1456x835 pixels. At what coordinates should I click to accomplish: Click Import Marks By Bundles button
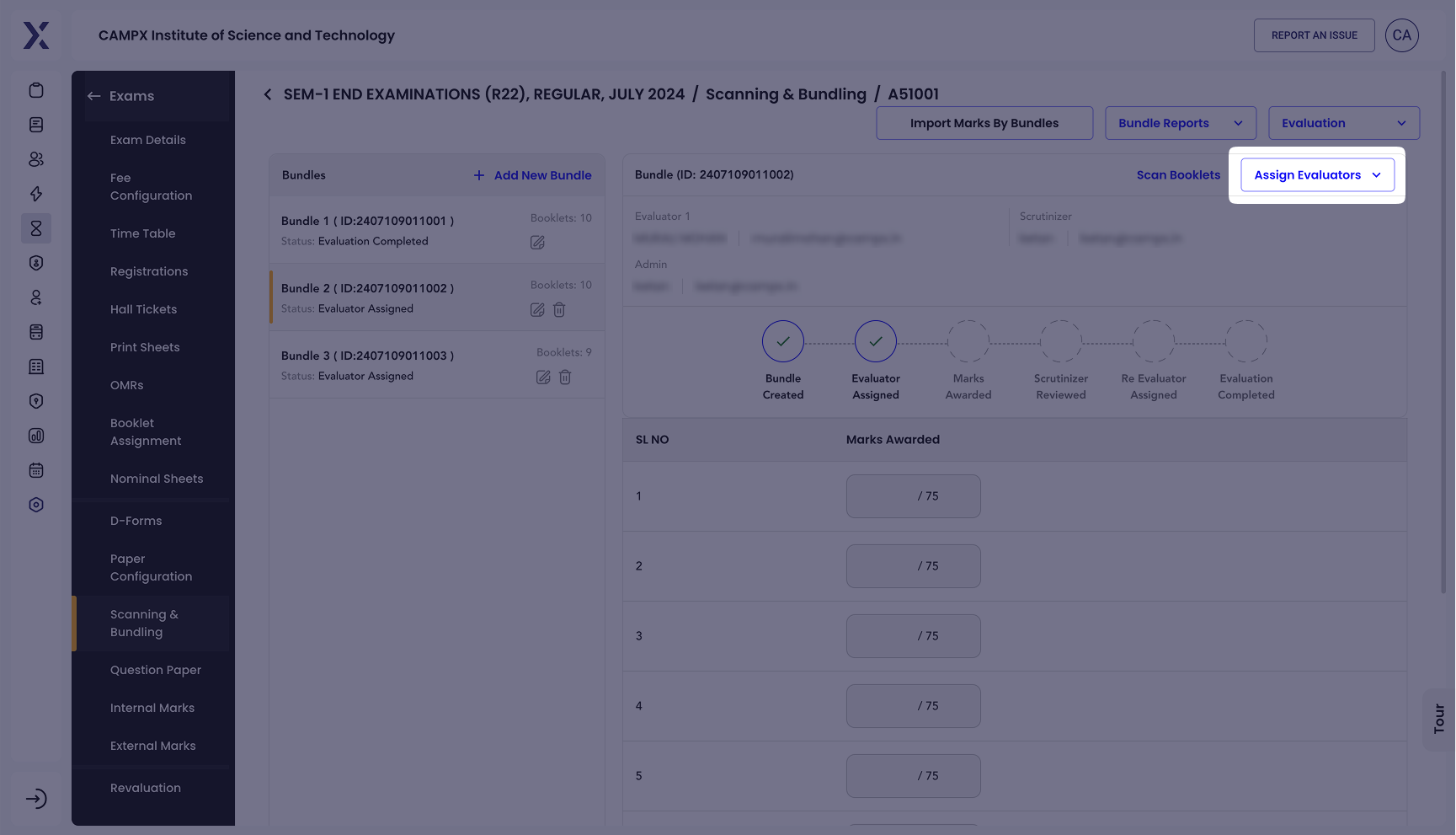[x=984, y=123]
